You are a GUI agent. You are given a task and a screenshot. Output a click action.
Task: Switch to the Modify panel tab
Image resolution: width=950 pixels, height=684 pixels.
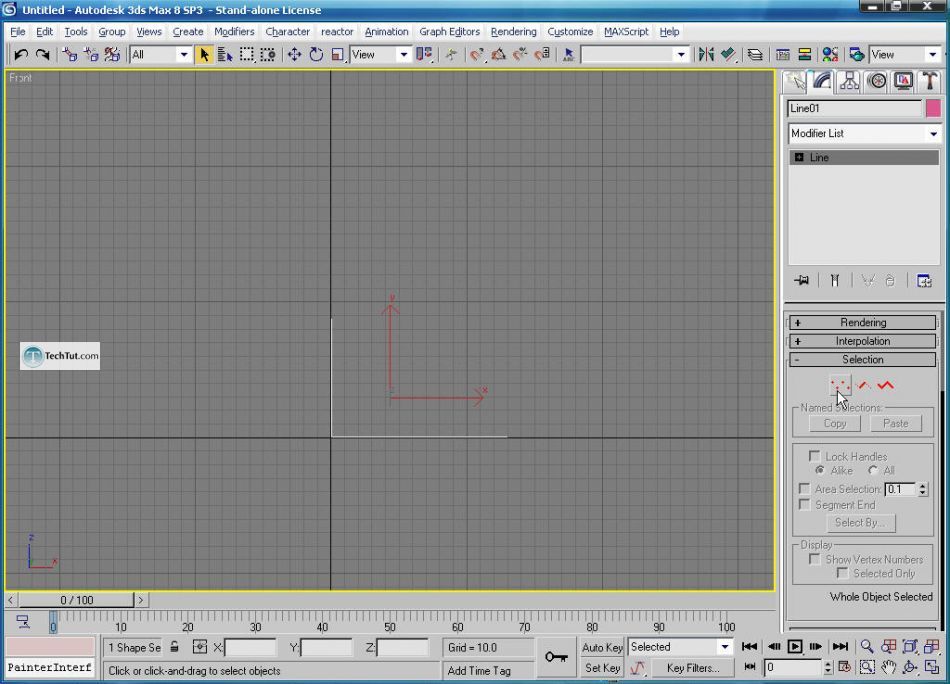[822, 81]
